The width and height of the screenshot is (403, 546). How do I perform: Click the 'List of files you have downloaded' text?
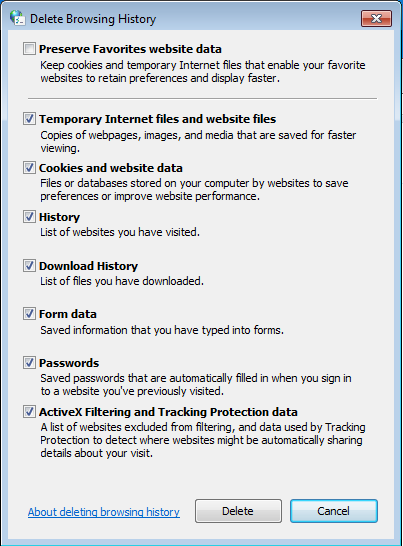point(122,281)
